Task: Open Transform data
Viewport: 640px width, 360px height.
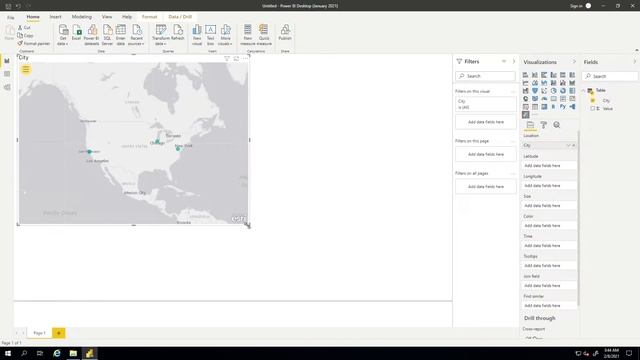Action: pos(160,35)
